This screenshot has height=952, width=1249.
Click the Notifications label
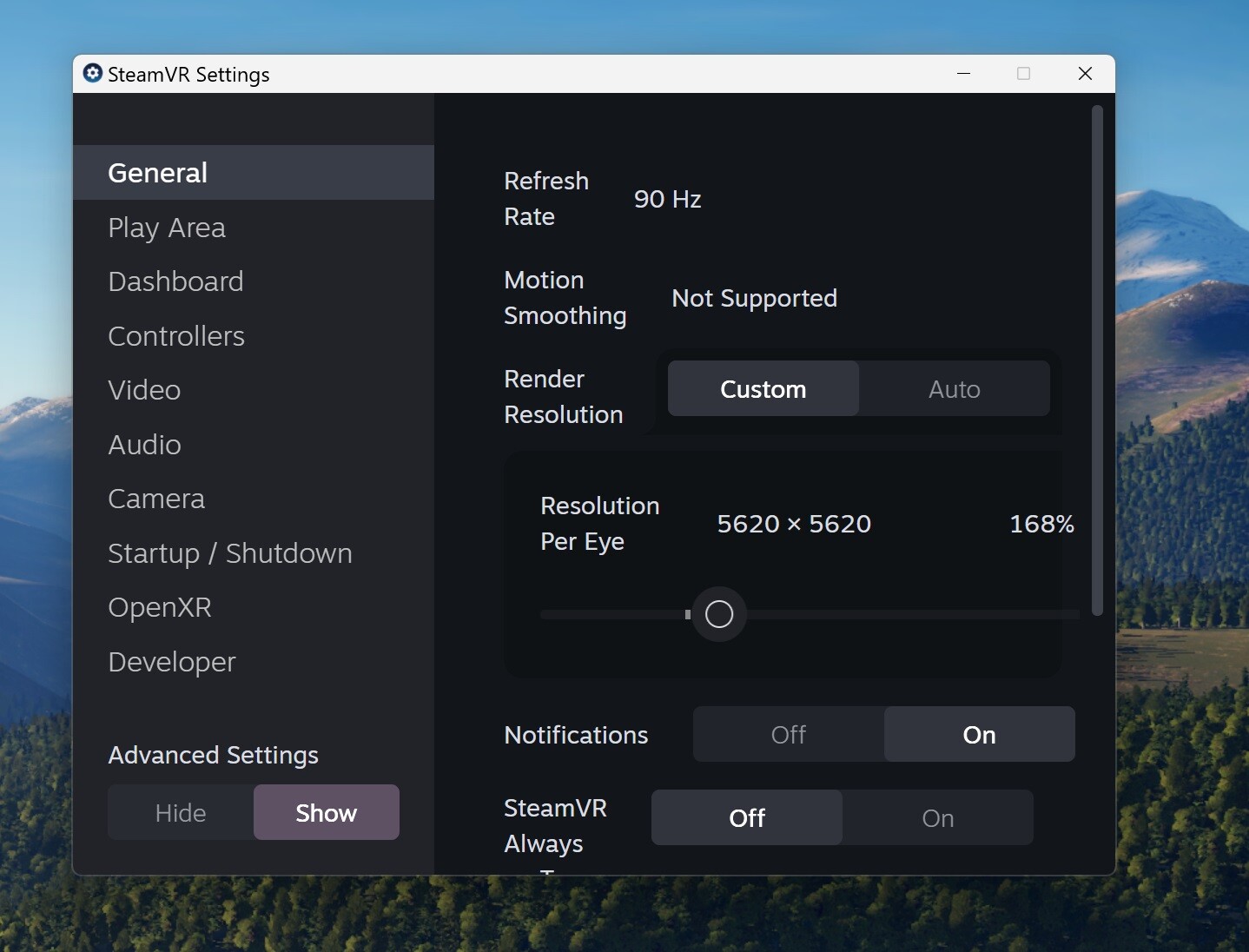pyautogui.click(x=576, y=735)
